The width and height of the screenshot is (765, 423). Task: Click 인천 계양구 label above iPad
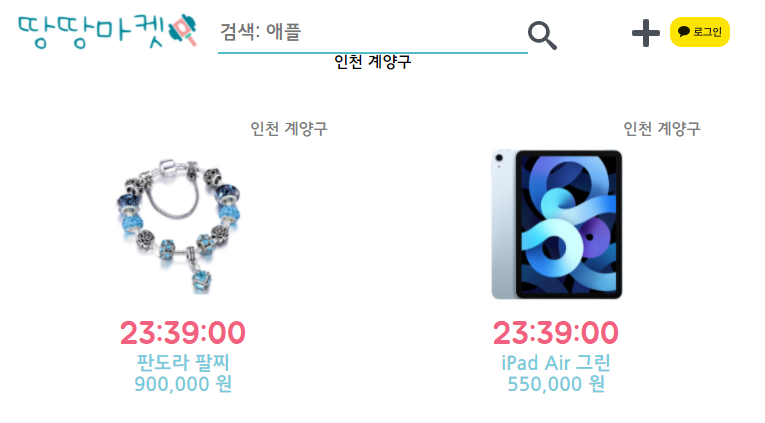pos(662,129)
